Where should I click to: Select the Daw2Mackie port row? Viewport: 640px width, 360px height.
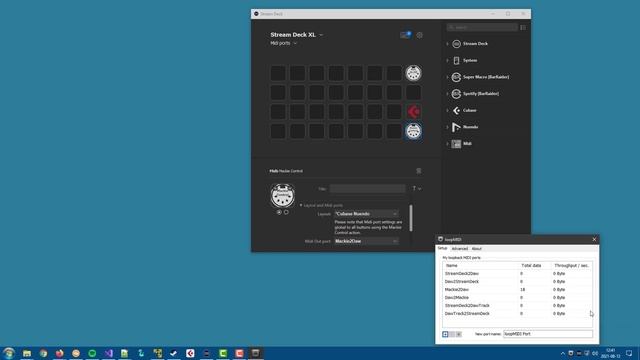(x=517, y=298)
